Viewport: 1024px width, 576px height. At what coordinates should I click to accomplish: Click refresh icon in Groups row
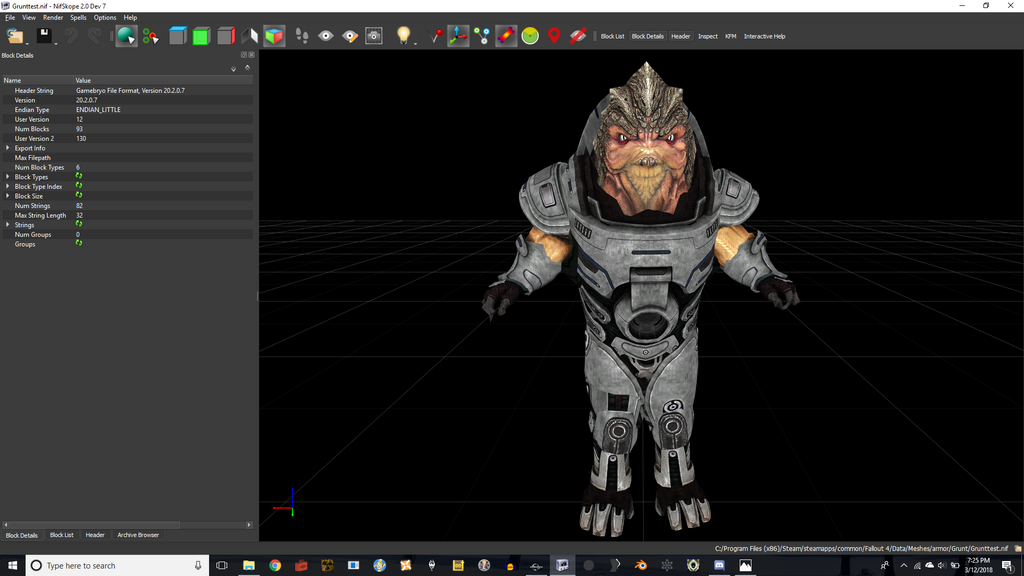pos(79,244)
